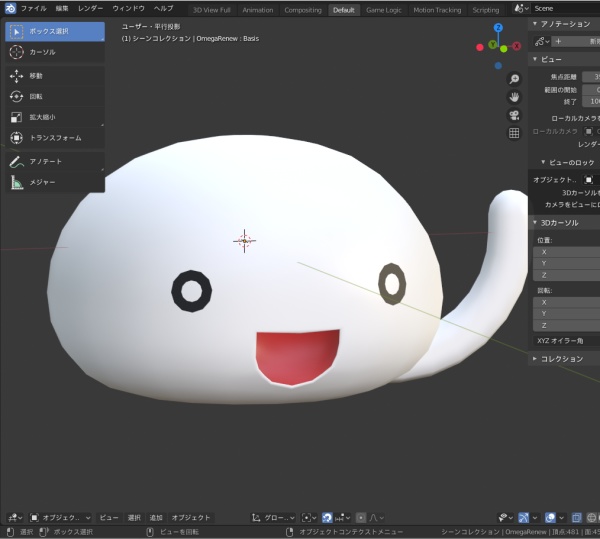
Task: Open overlay options dropdown arrow
Action: pyautogui.click(x=561, y=518)
